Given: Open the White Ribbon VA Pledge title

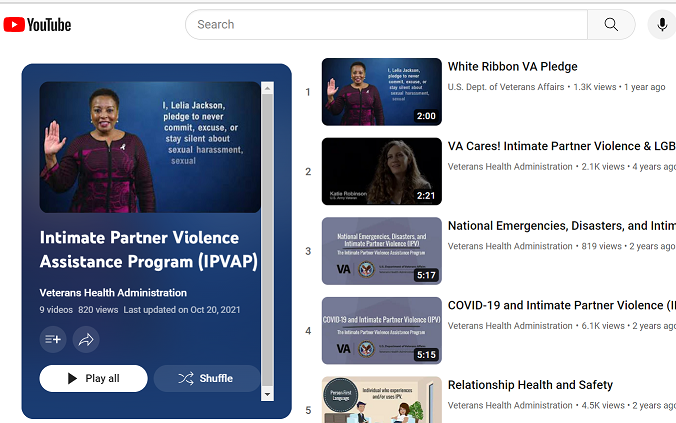Looking at the screenshot, I should pyautogui.click(x=513, y=66).
